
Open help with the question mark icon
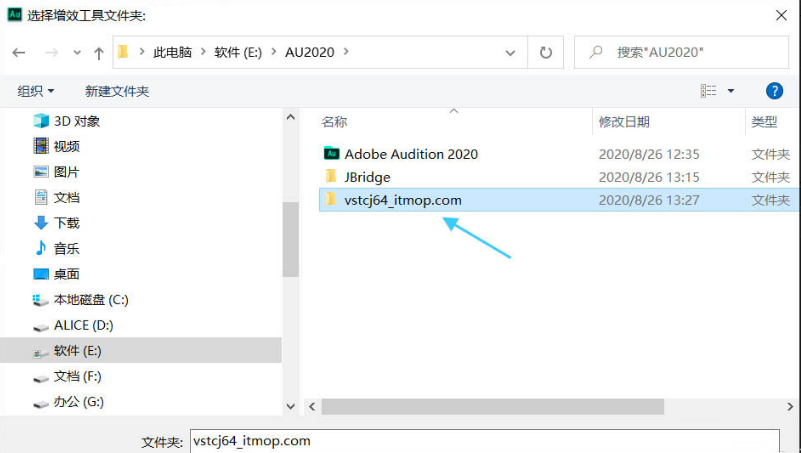[774, 91]
